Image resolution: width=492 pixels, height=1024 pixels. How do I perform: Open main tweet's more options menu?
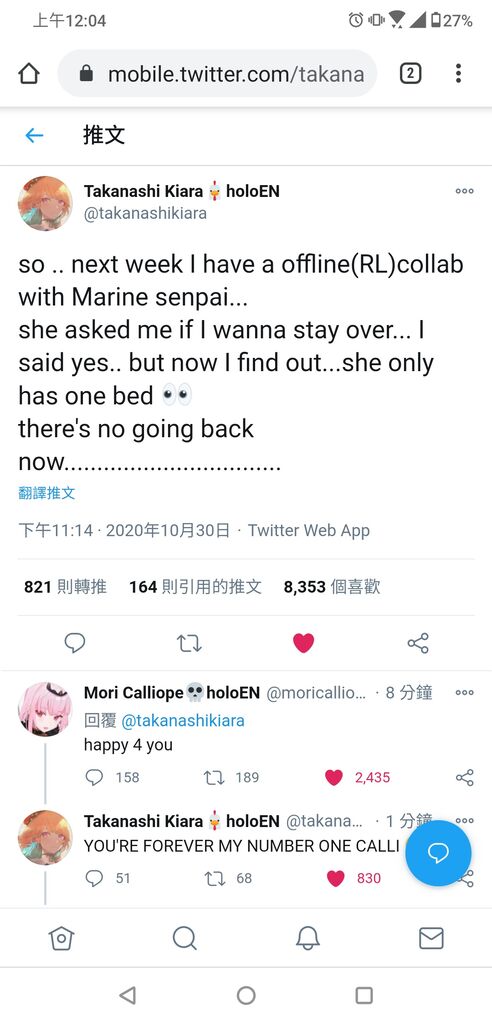click(x=465, y=191)
